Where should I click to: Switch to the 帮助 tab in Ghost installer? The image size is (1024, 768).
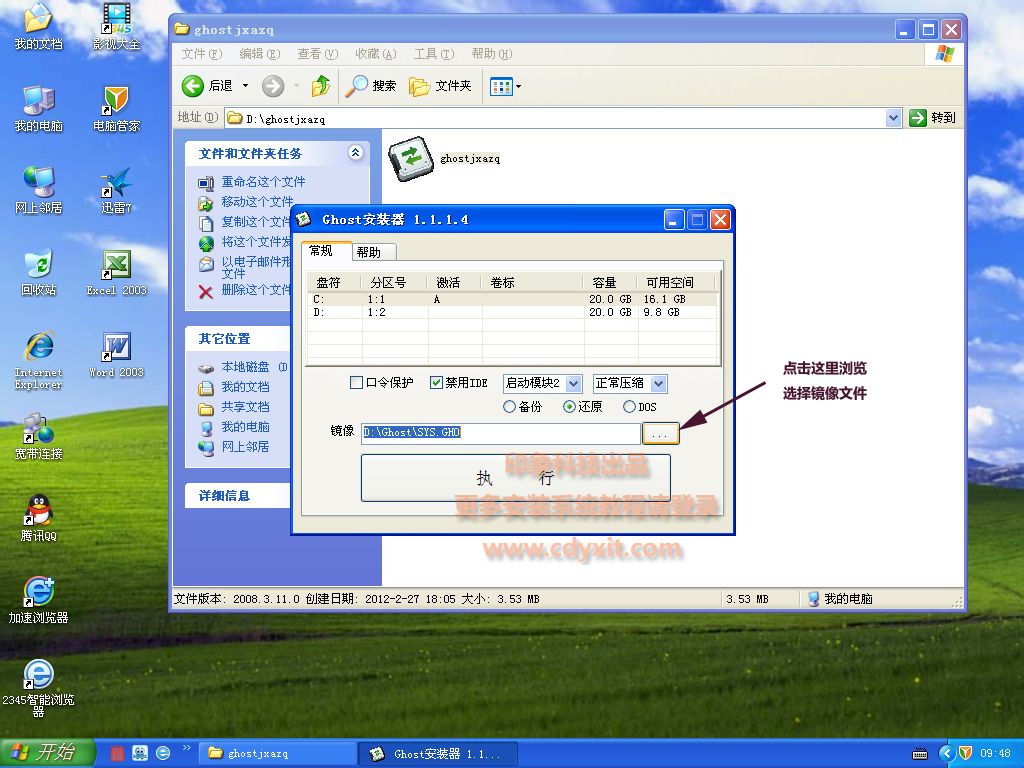click(374, 252)
